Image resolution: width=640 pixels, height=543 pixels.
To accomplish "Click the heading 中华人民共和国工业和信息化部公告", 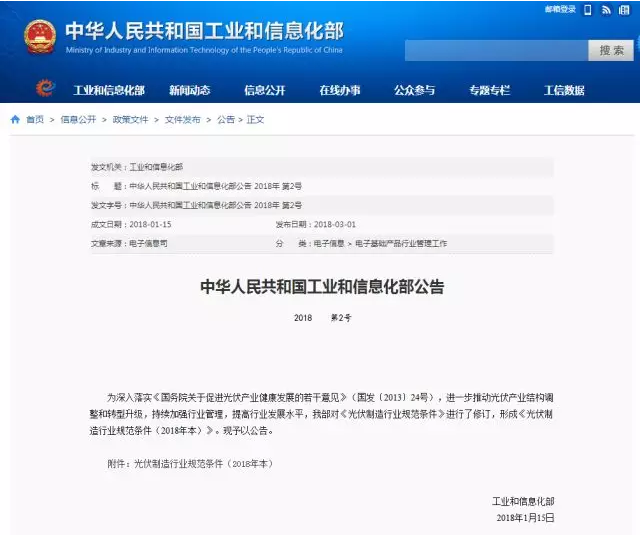I will (322, 287).
